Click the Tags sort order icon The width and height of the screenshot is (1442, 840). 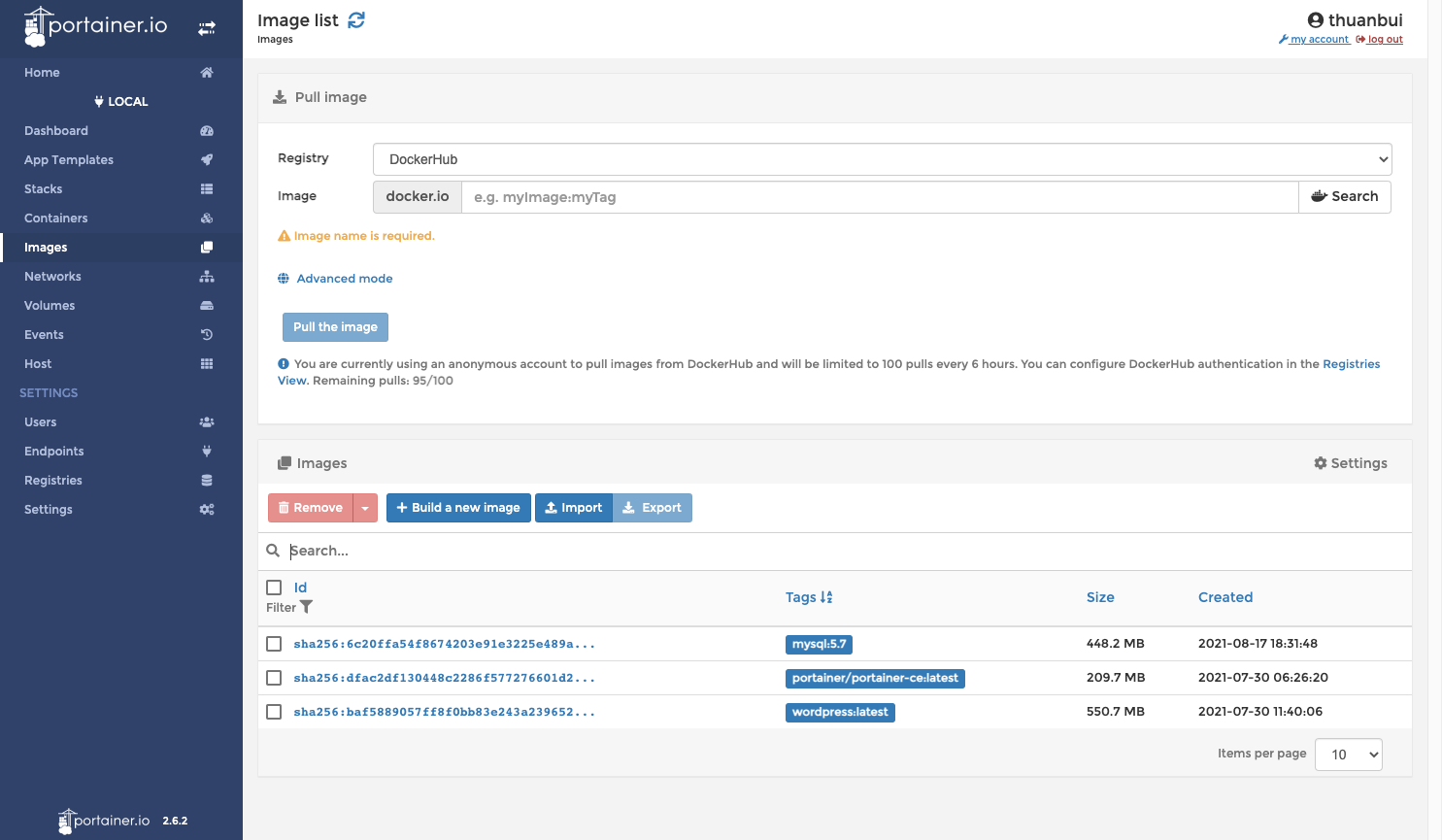[x=826, y=597]
